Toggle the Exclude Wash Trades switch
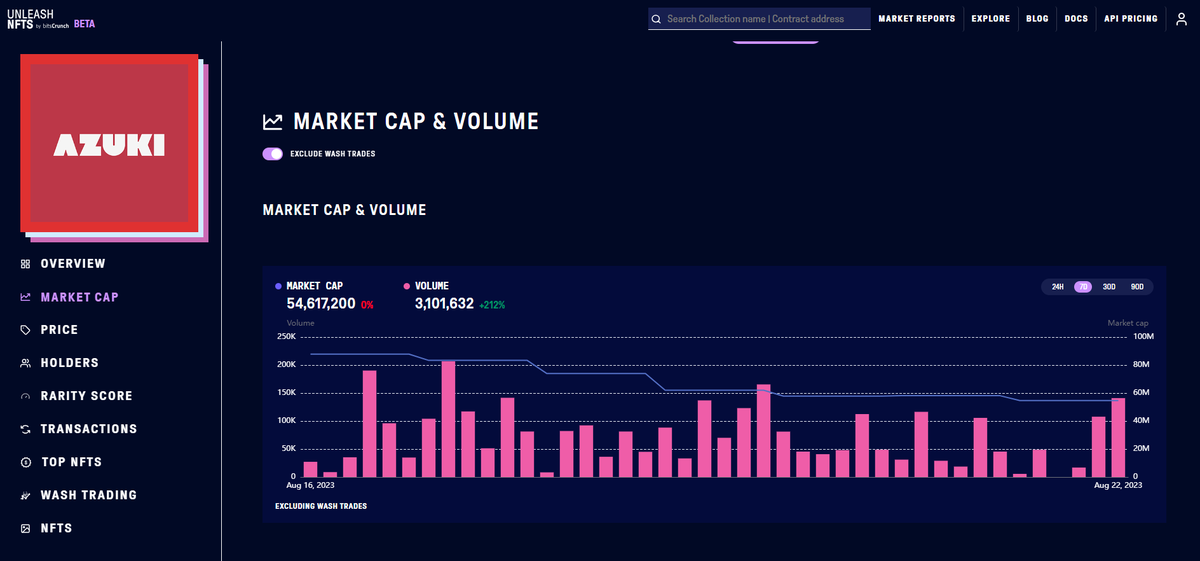The height and width of the screenshot is (561, 1200). [272, 154]
